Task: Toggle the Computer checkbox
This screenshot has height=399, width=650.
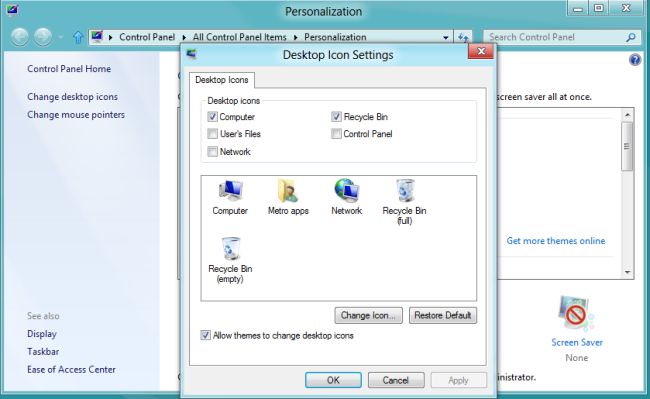Action: 212,117
